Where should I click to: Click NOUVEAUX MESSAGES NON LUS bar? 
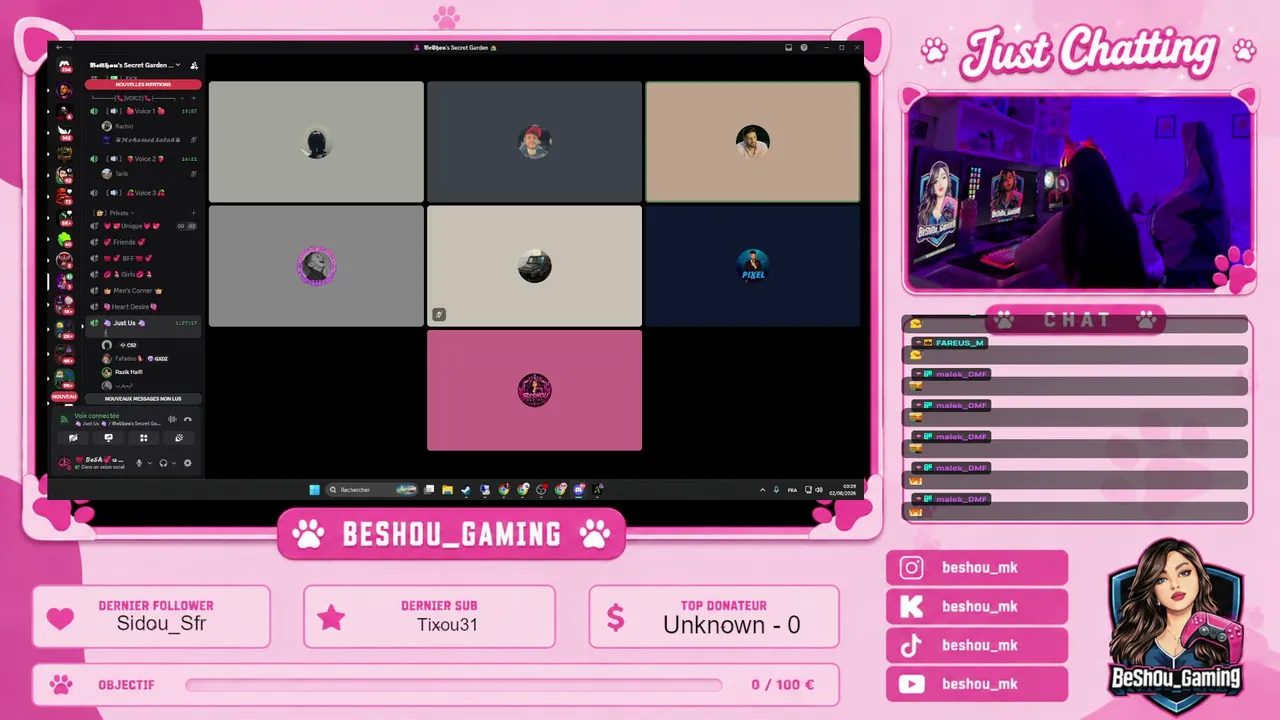[x=143, y=398]
